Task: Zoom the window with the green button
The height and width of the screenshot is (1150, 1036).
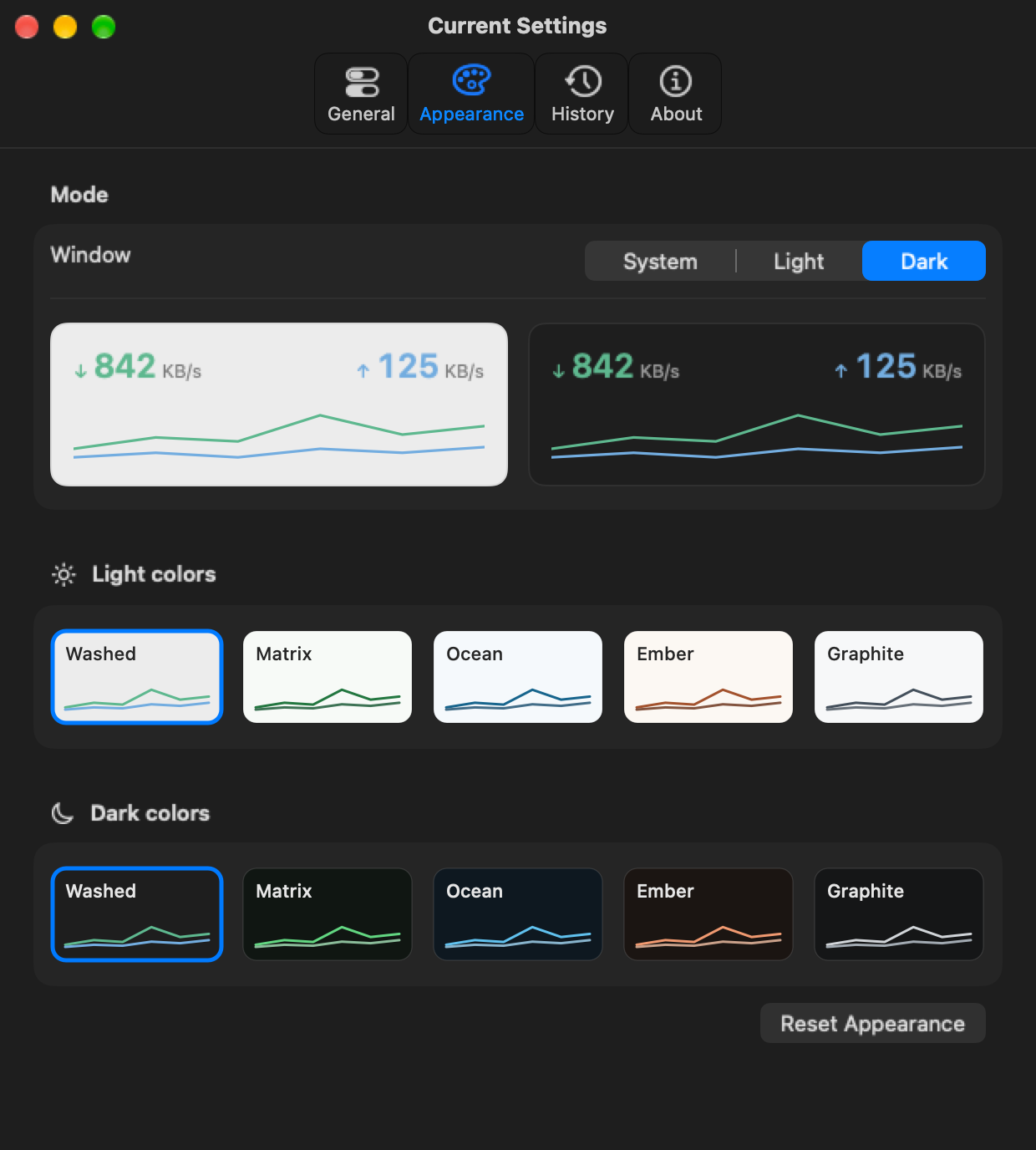Action: (x=104, y=27)
